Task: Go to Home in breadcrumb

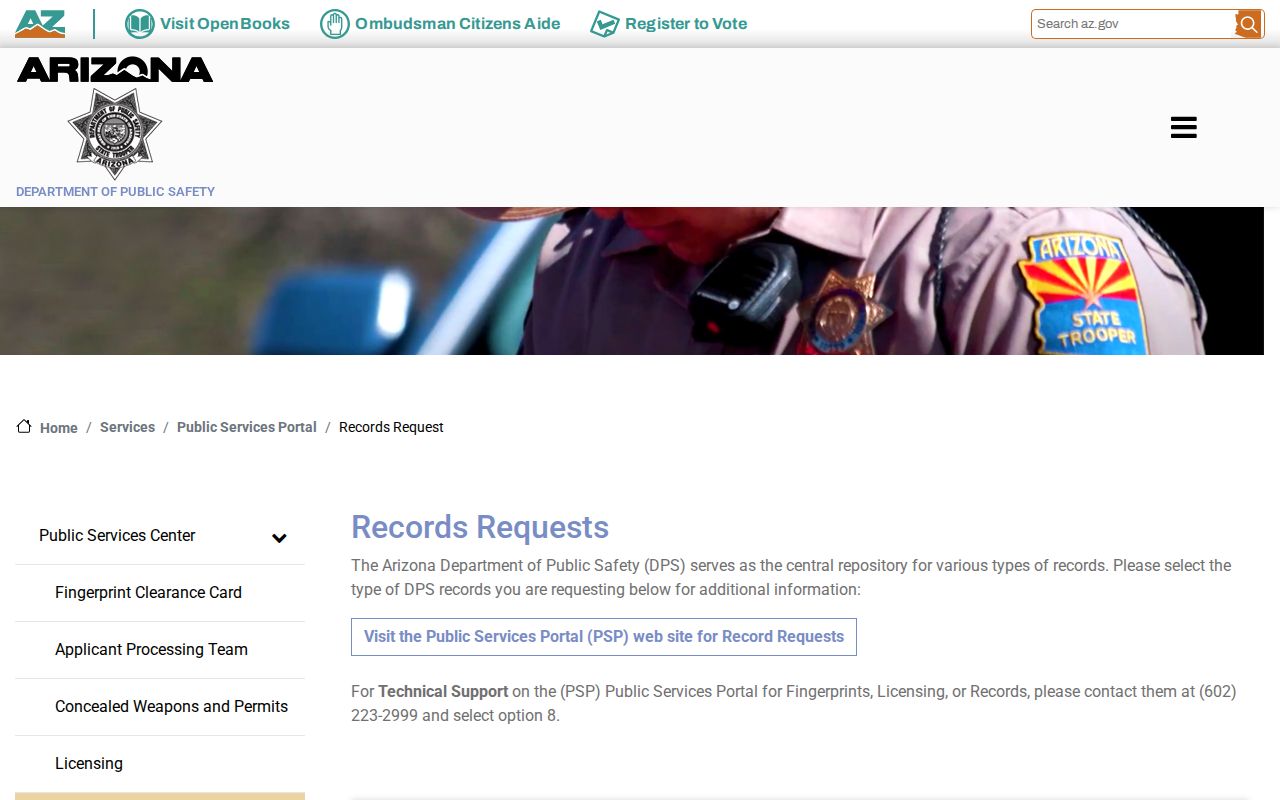Action: [x=59, y=428]
